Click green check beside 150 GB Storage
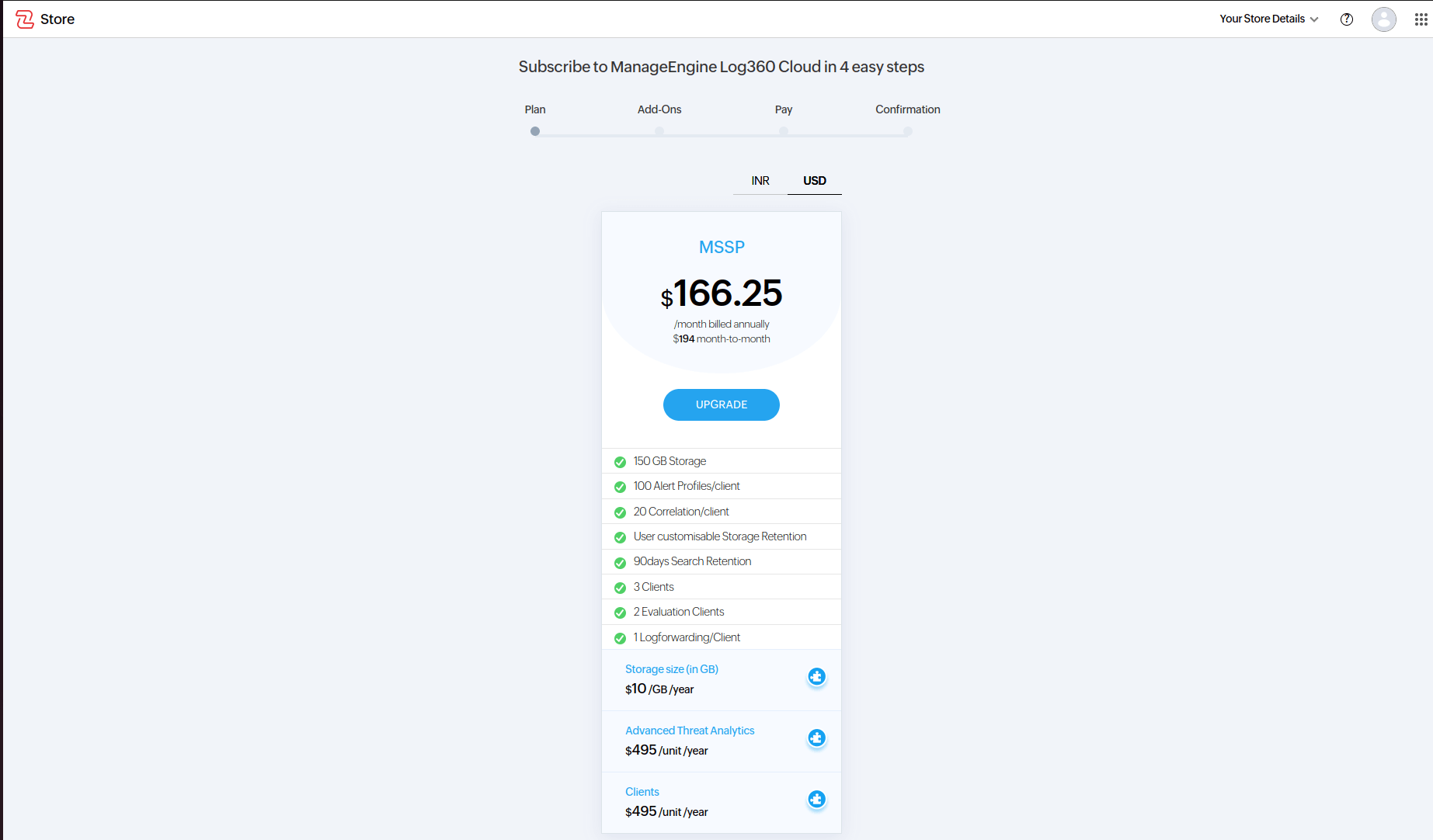The height and width of the screenshot is (840, 1433). pos(620,462)
